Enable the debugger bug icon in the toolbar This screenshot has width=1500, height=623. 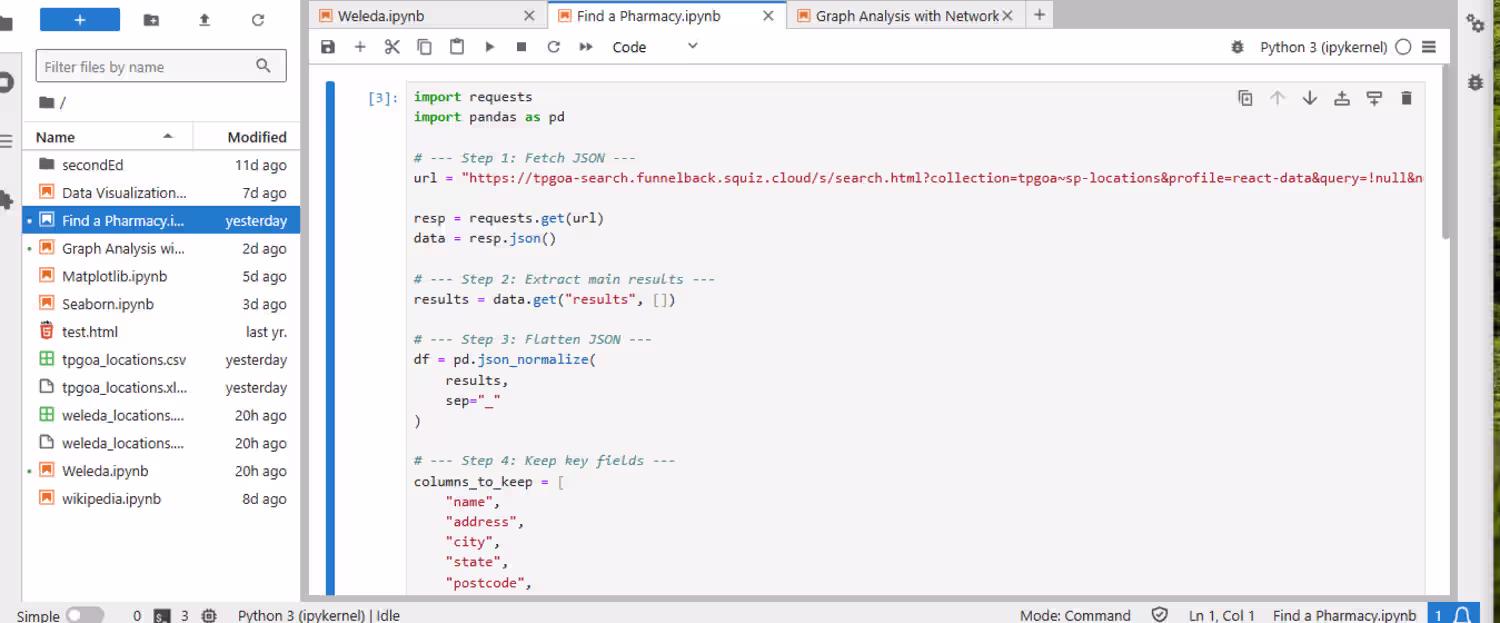point(1237,47)
